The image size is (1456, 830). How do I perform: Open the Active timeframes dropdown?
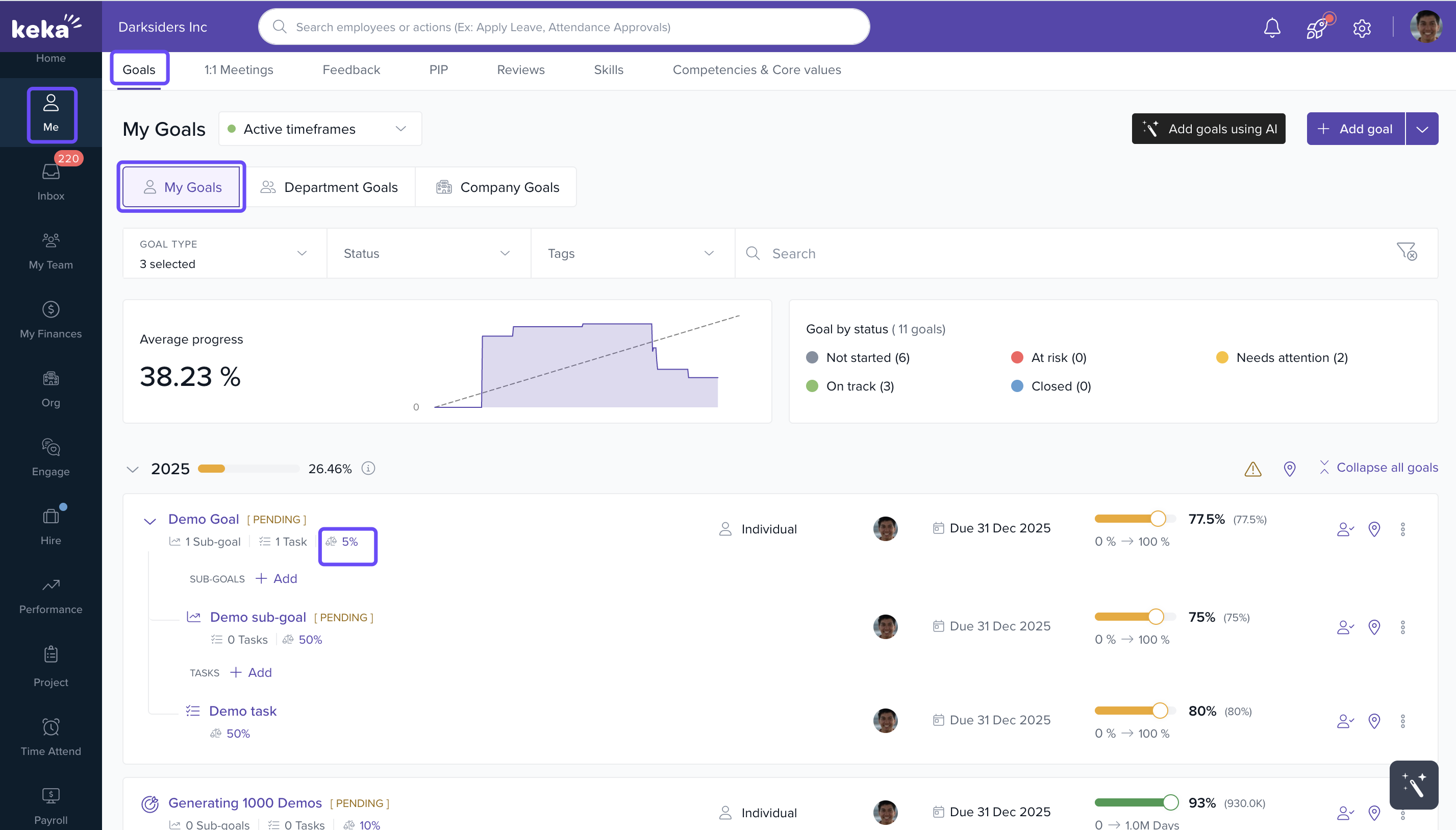(x=320, y=129)
